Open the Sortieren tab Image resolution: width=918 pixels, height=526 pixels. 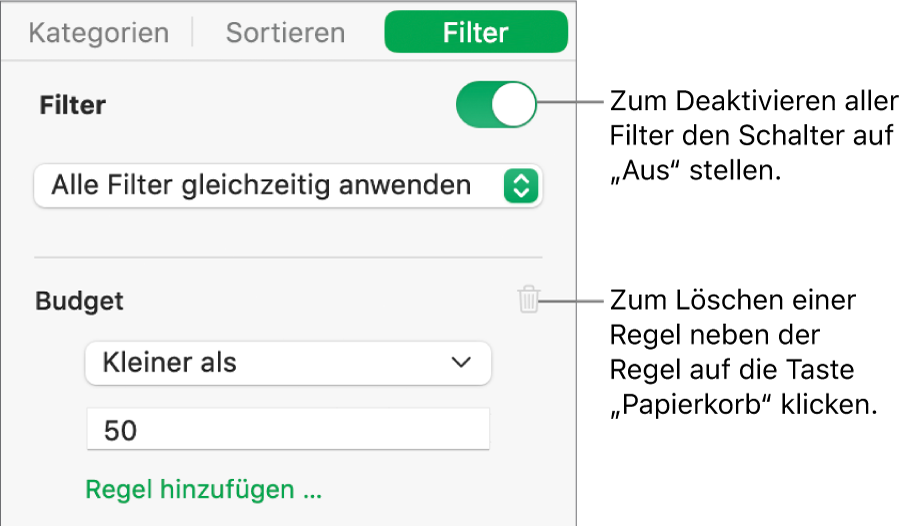(x=285, y=33)
